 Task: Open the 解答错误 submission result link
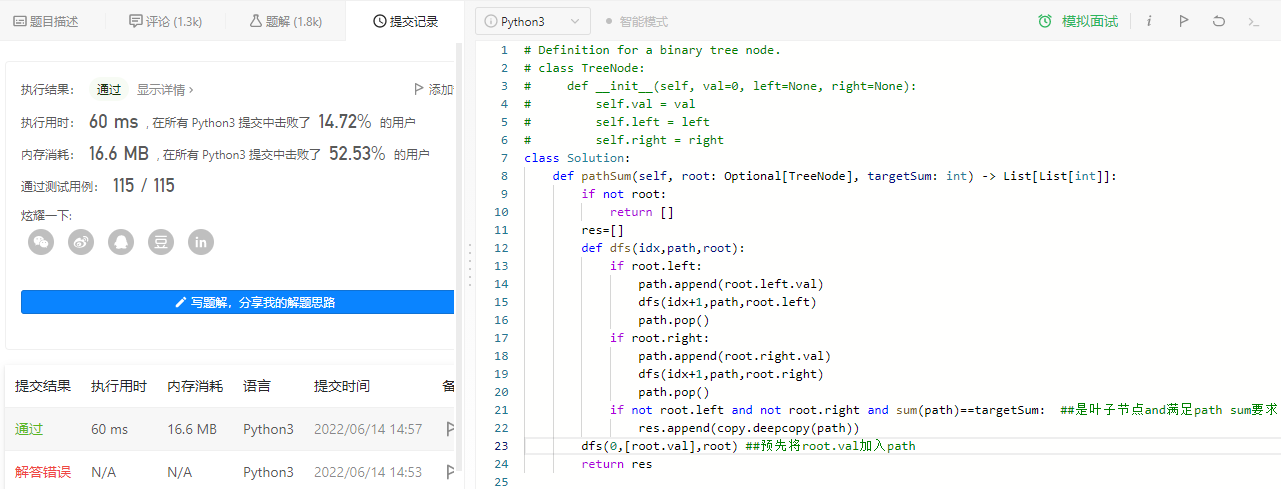[43, 472]
